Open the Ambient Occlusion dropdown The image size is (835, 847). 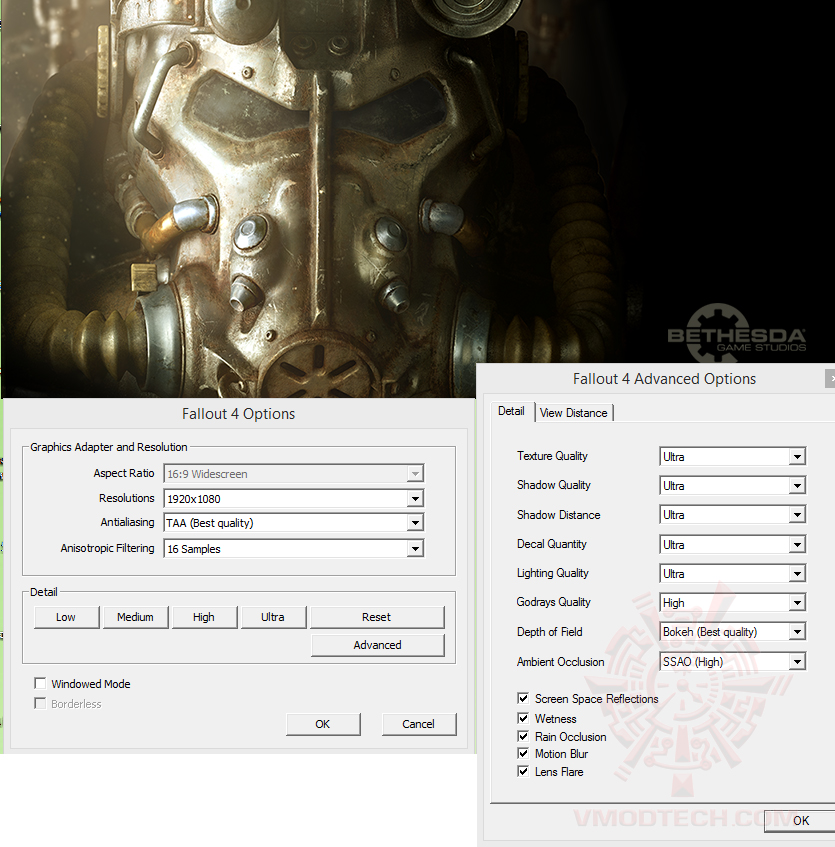tap(732, 662)
